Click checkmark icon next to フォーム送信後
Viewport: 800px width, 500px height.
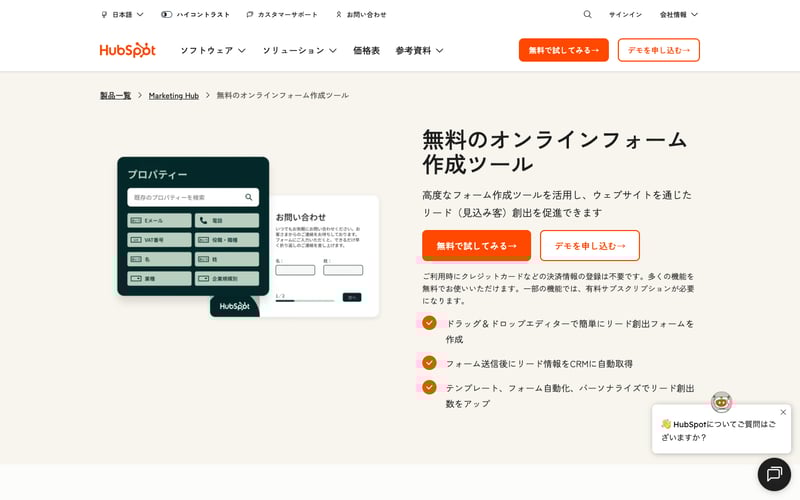tap(429, 362)
